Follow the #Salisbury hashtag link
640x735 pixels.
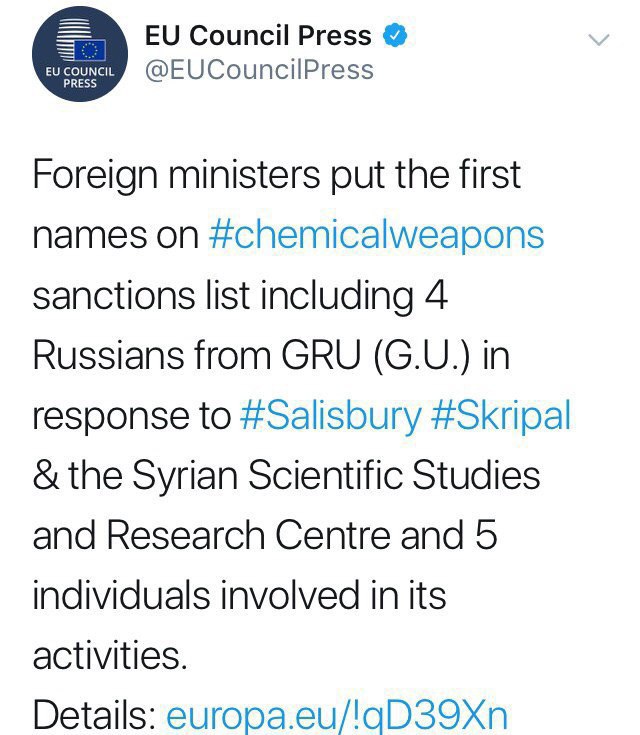pyautogui.click(x=331, y=416)
